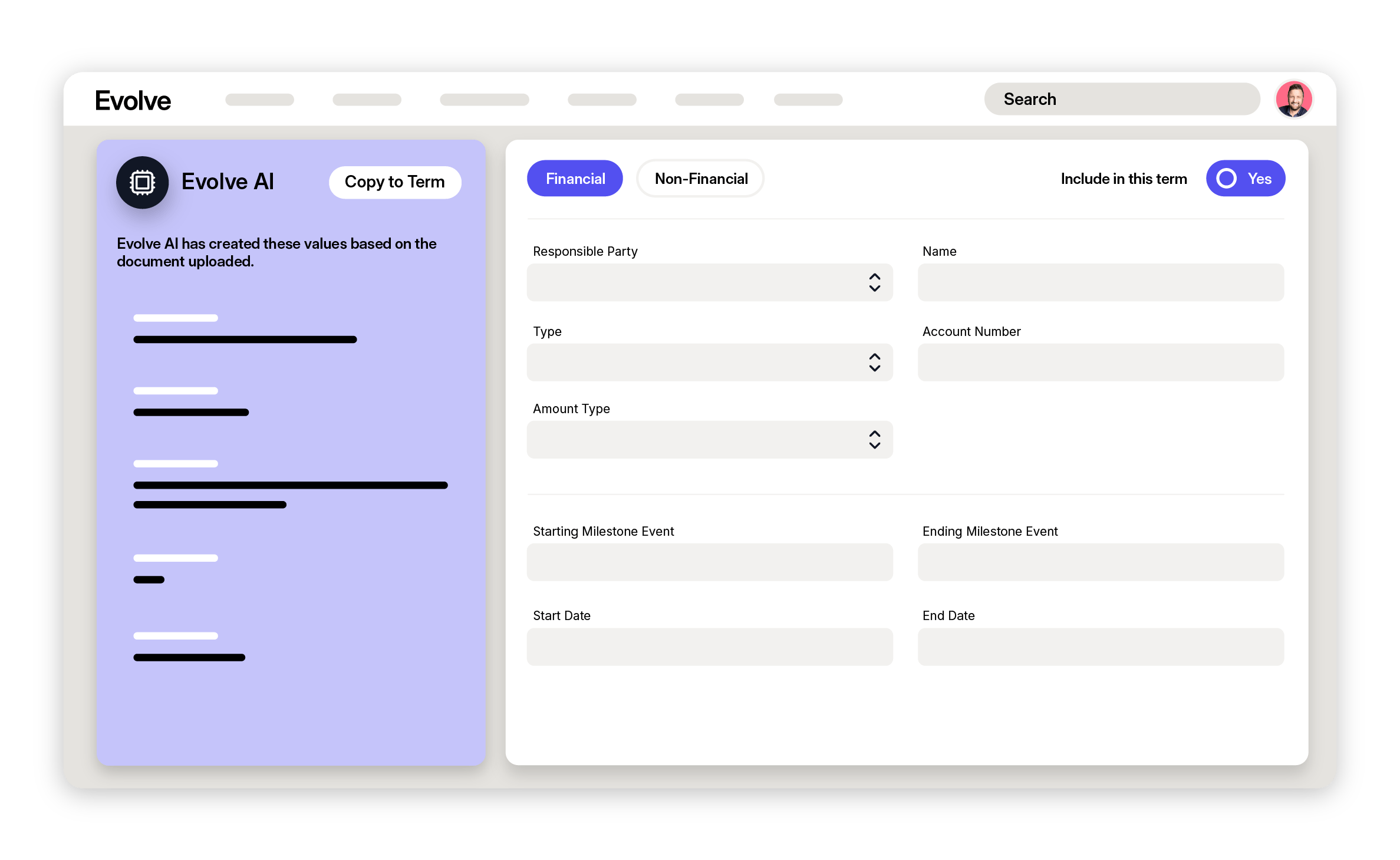
Task: Open the Responsible Party dropdown
Action: pos(710,283)
